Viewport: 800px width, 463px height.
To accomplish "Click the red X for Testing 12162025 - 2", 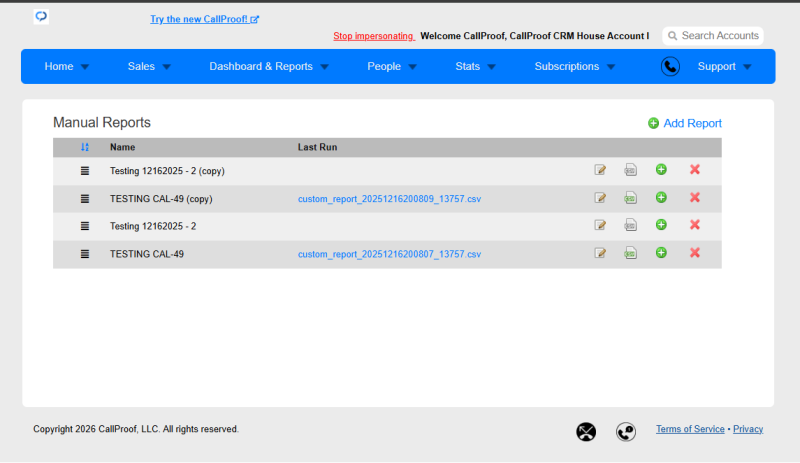I will 695,225.
